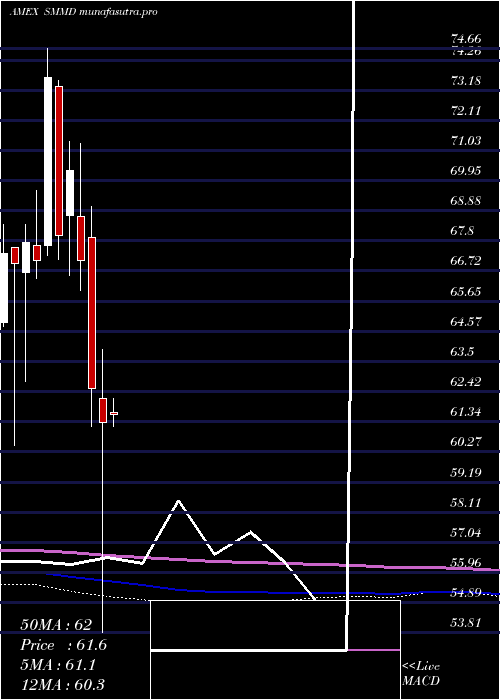Click the 60.27 price axis label

click(x=467, y=442)
